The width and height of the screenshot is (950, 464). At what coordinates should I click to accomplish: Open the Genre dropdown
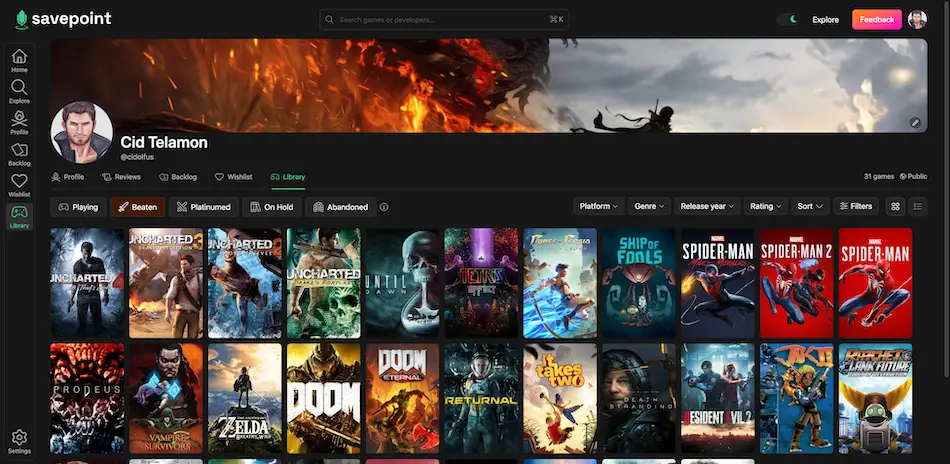point(649,207)
